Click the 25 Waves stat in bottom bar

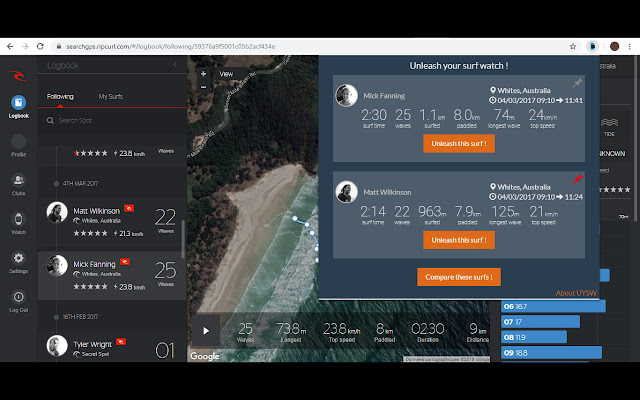[245, 332]
